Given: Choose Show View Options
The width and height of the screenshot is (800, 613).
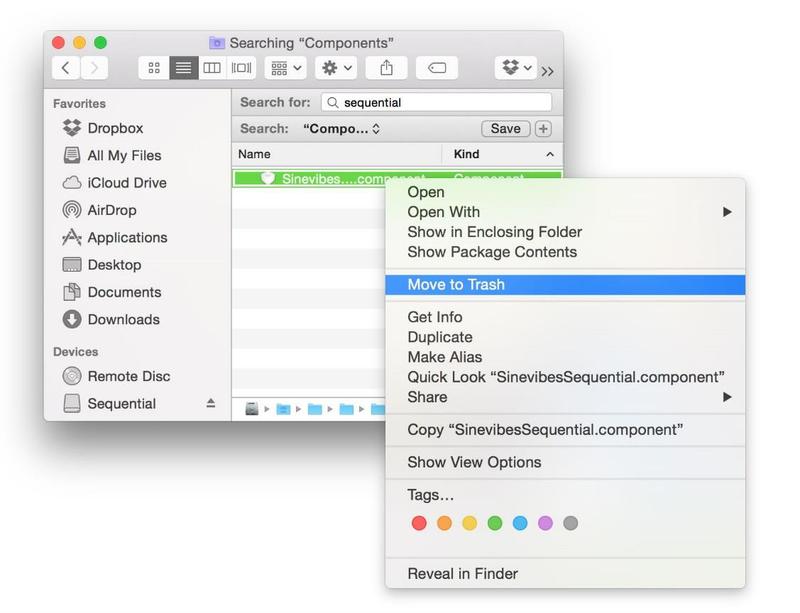Looking at the screenshot, I should point(565,462).
